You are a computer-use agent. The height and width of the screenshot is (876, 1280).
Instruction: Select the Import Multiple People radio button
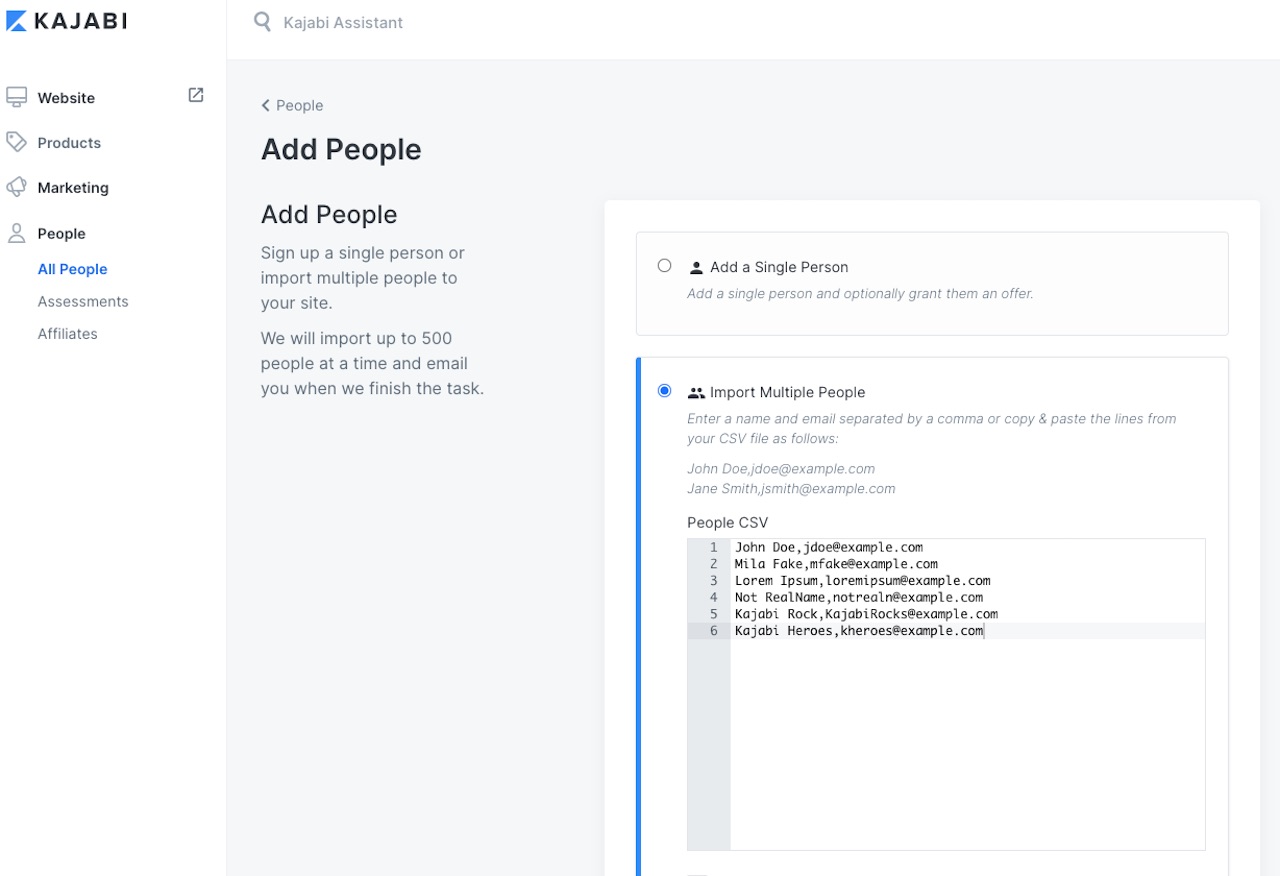664,391
